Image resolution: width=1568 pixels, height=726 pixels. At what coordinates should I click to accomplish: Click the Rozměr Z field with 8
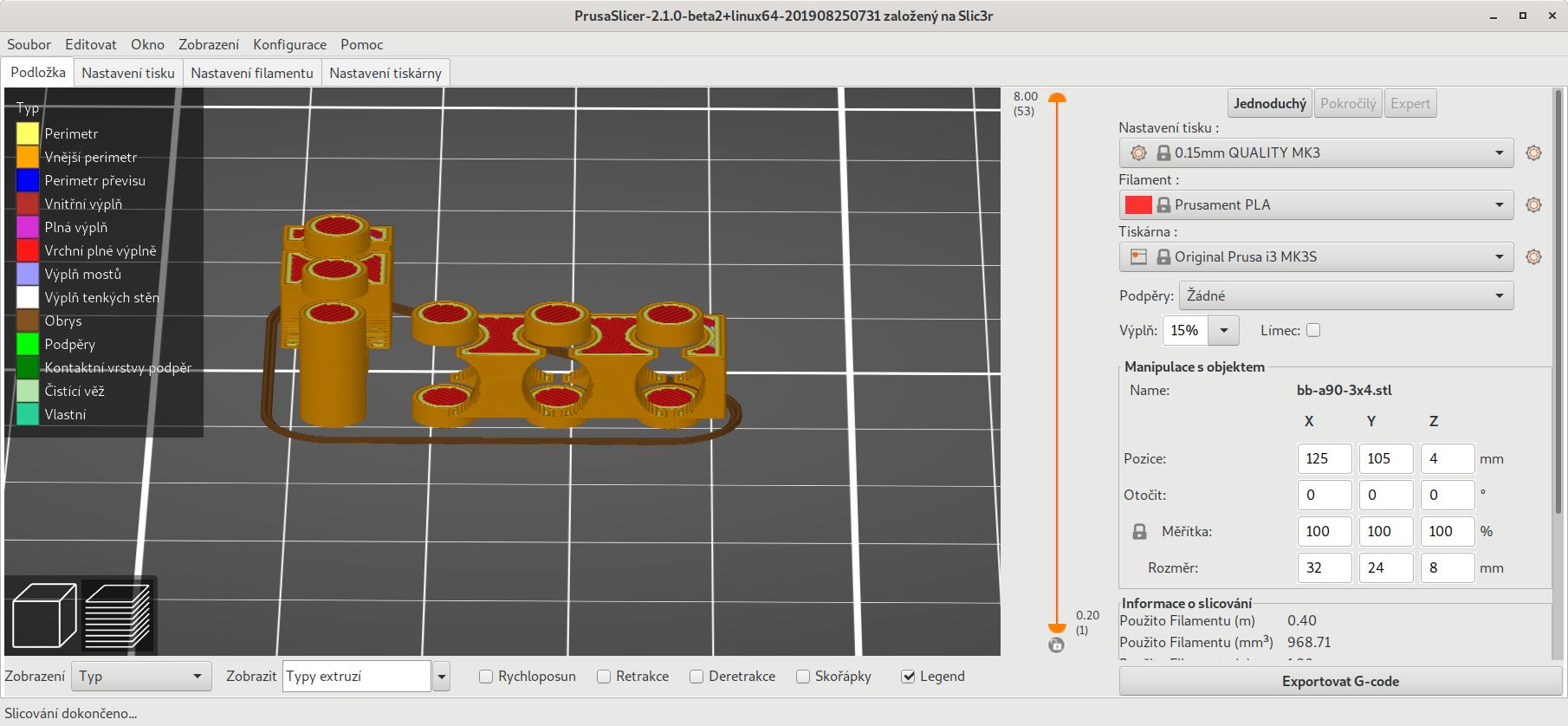[1448, 568]
